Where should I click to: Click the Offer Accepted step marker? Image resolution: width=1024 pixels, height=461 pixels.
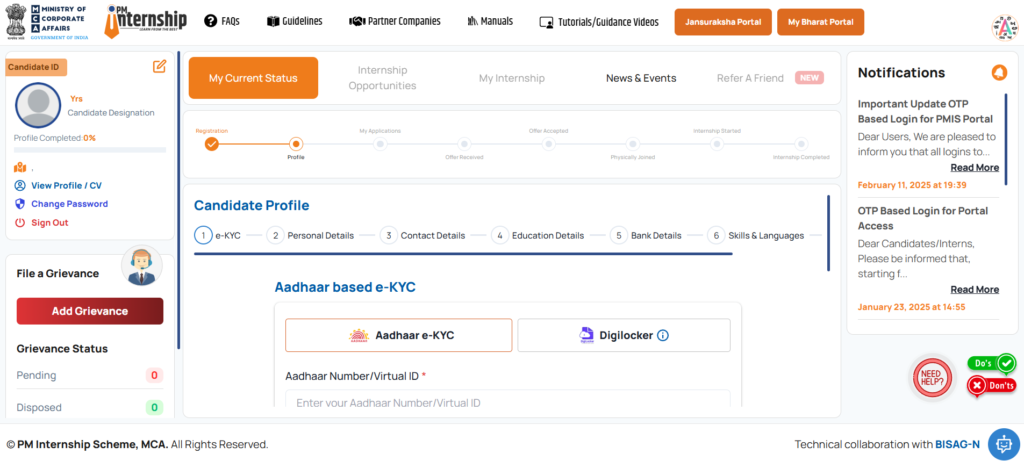click(x=549, y=144)
